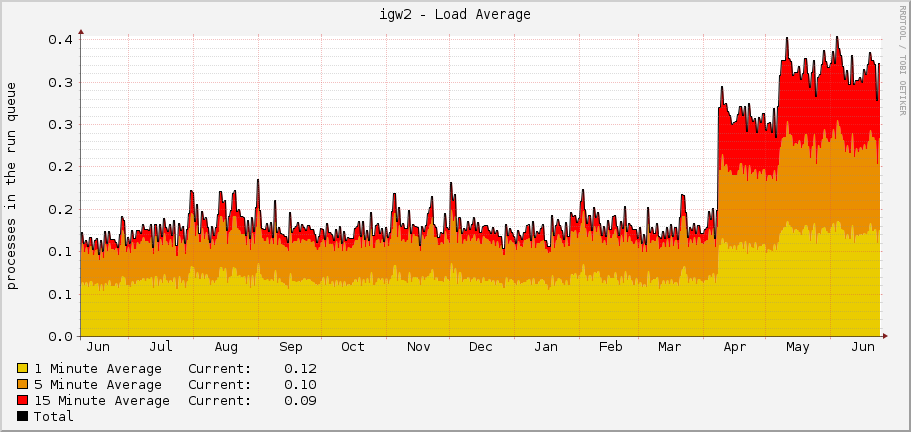
Task: Click the Nov month label
Action: pos(418,347)
